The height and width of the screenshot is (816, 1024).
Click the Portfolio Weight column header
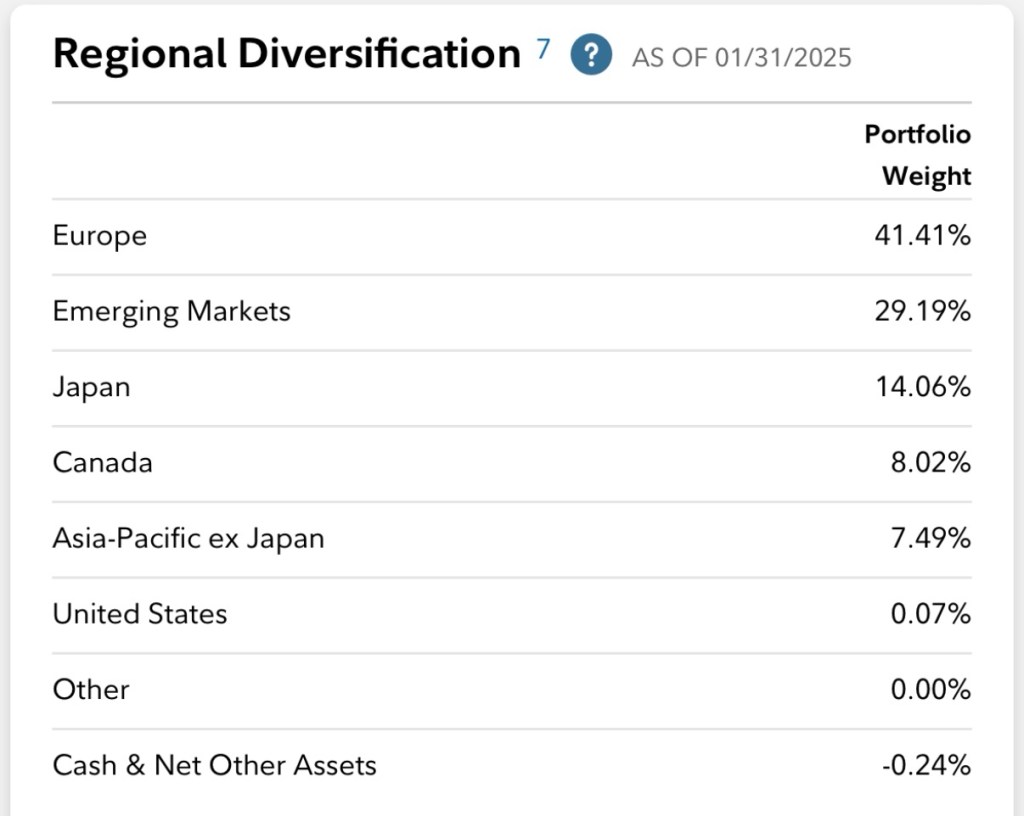[917, 155]
